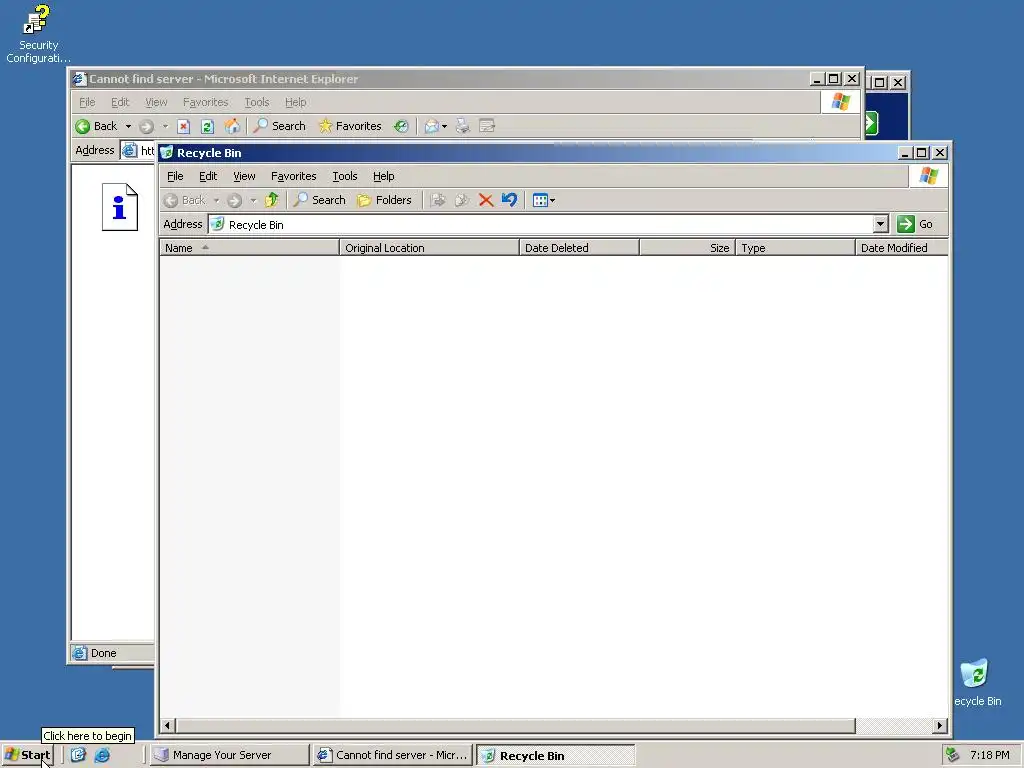Switch to Manage Your Server taskbar button
The width and height of the screenshot is (1024, 768).
pyautogui.click(x=229, y=755)
